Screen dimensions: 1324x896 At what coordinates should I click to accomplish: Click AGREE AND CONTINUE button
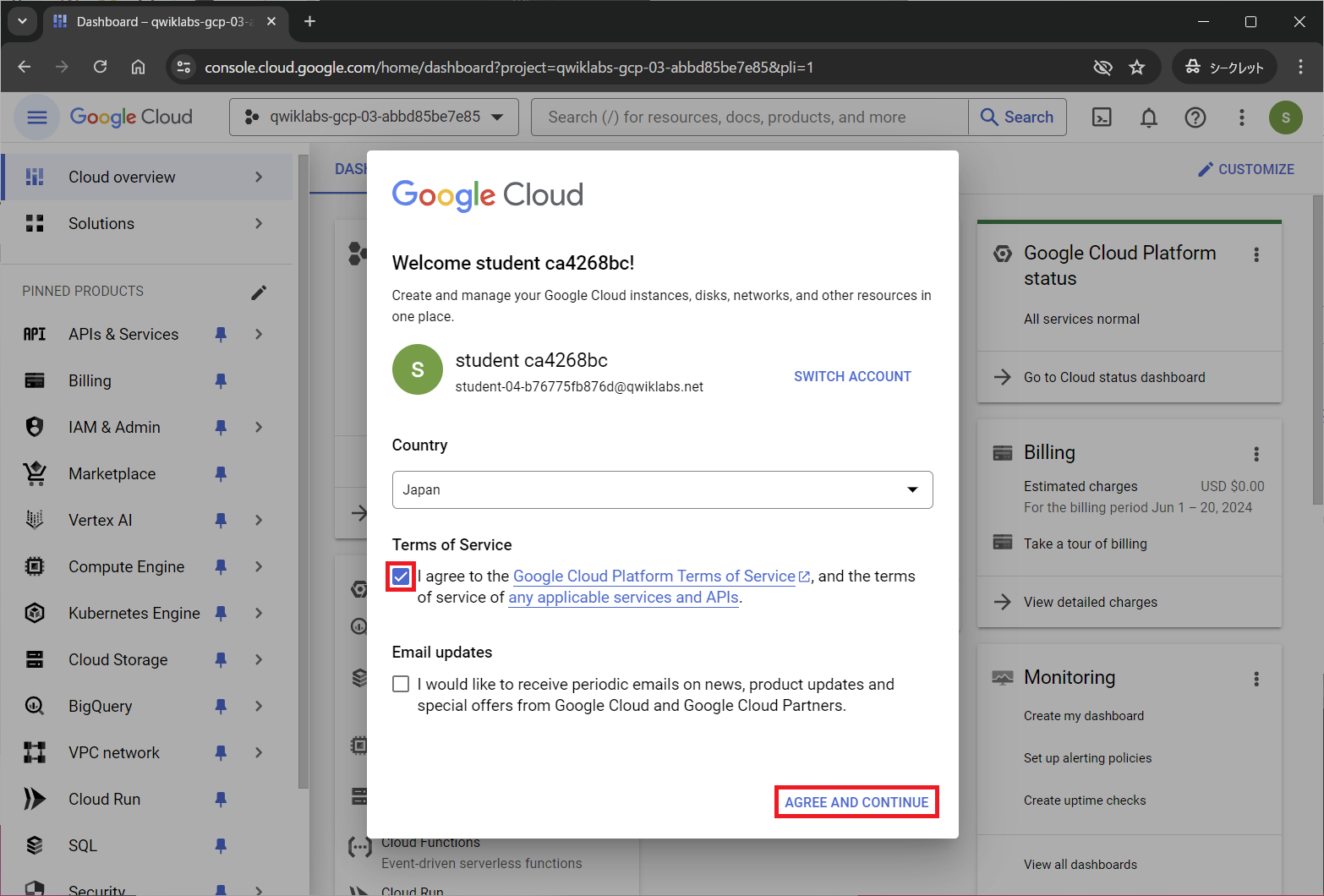(x=856, y=802)
